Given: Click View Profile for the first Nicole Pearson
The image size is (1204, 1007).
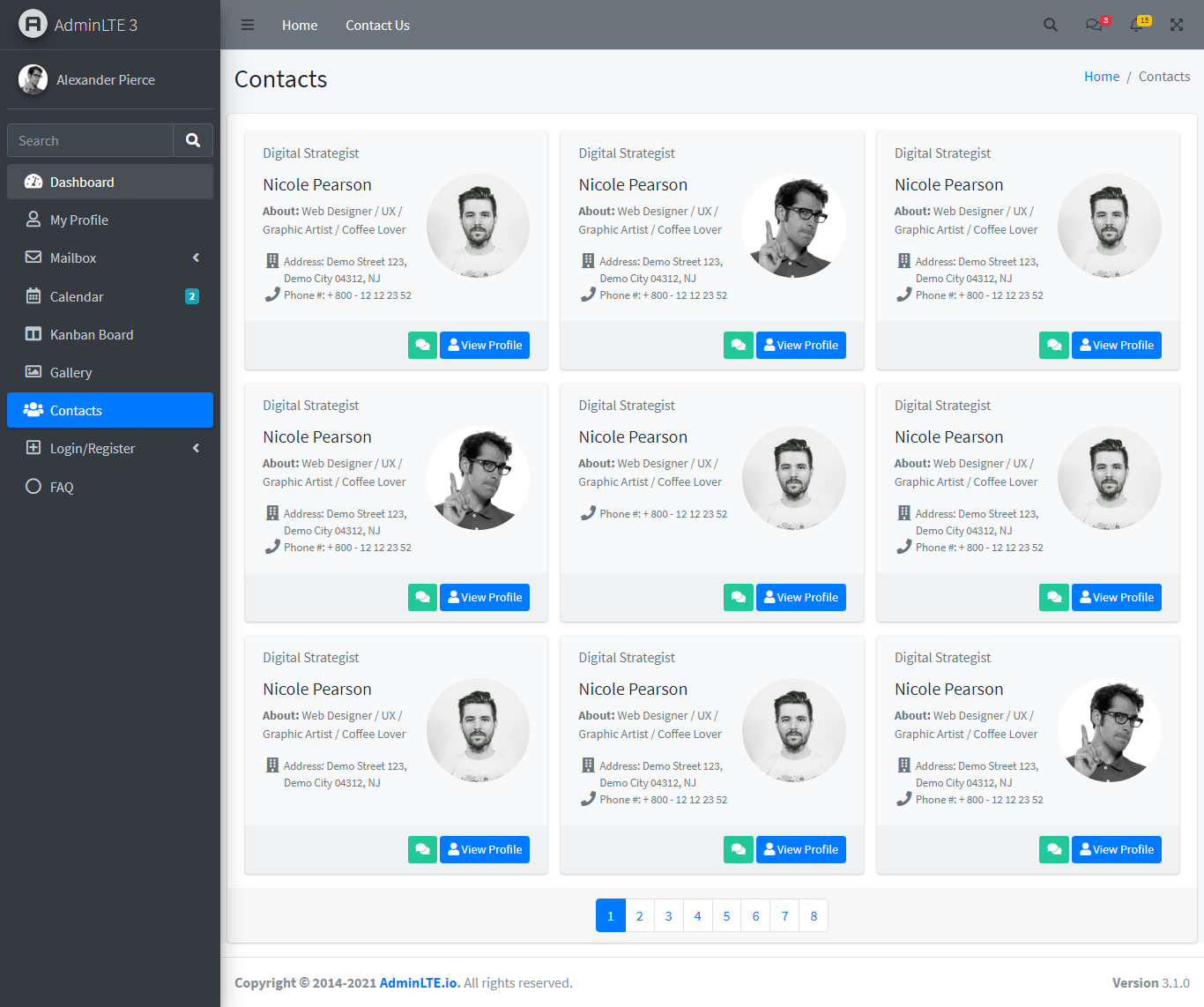Looking at the screenshot, I should (x=484, y=345).
